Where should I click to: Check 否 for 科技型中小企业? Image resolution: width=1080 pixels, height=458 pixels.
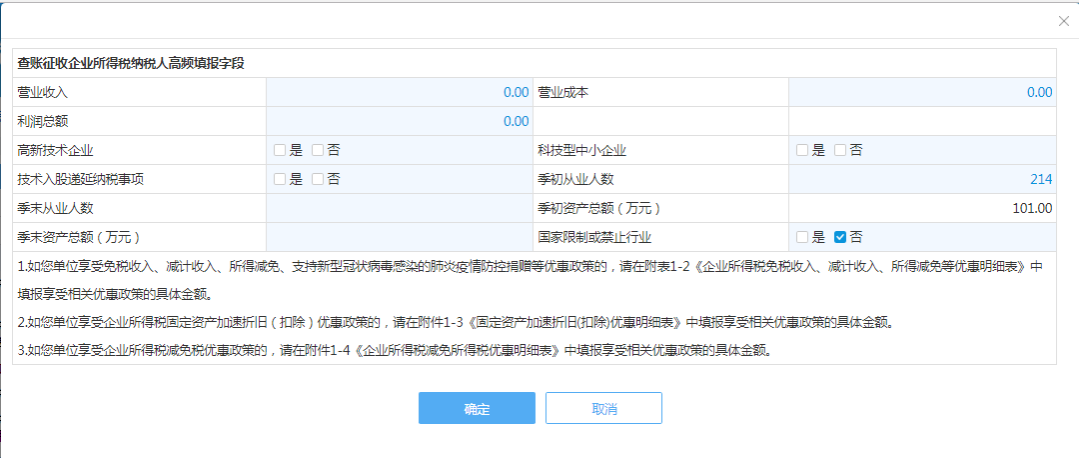840,150
